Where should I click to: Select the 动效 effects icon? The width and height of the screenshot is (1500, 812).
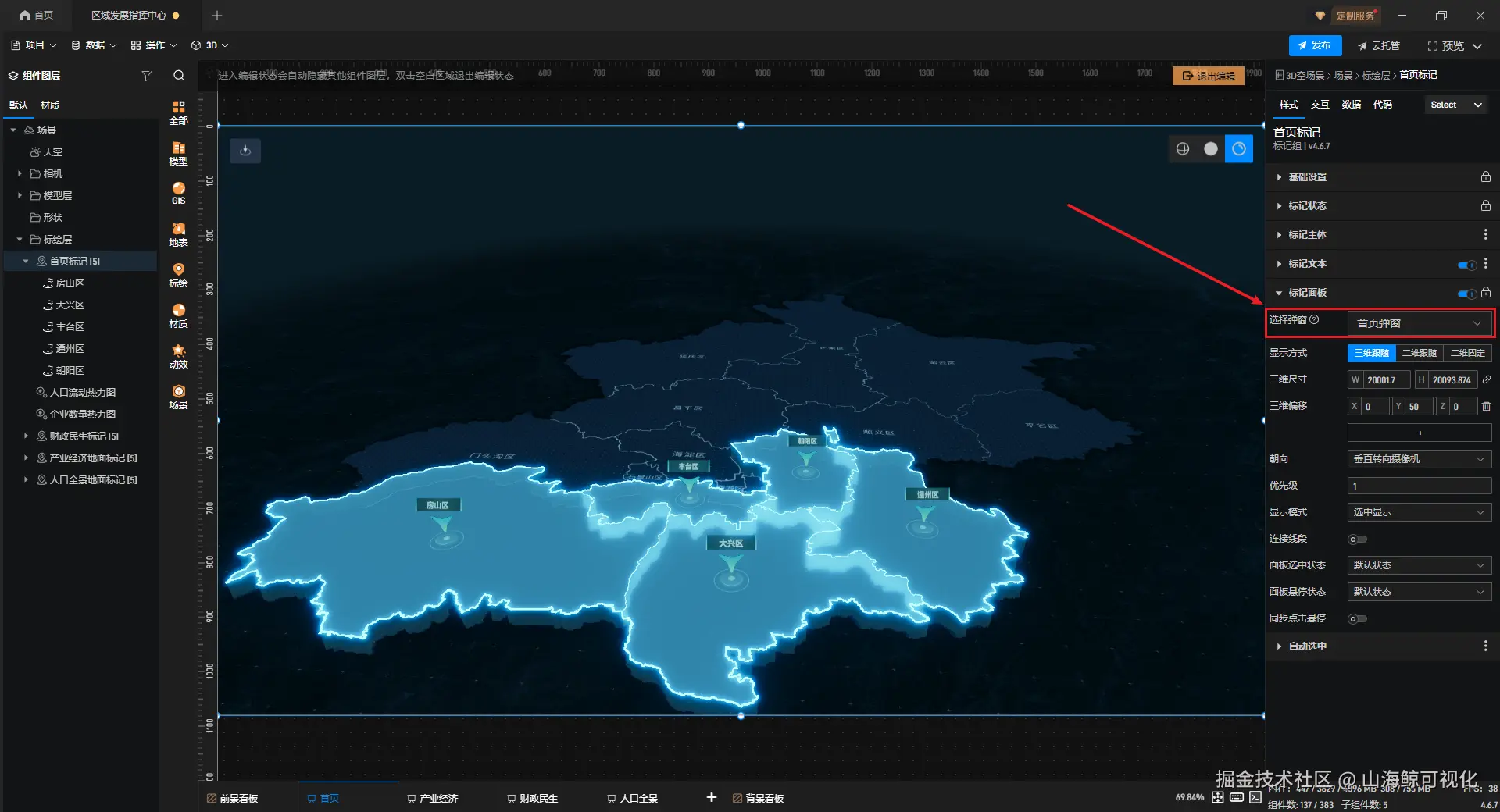click(179, 356)
